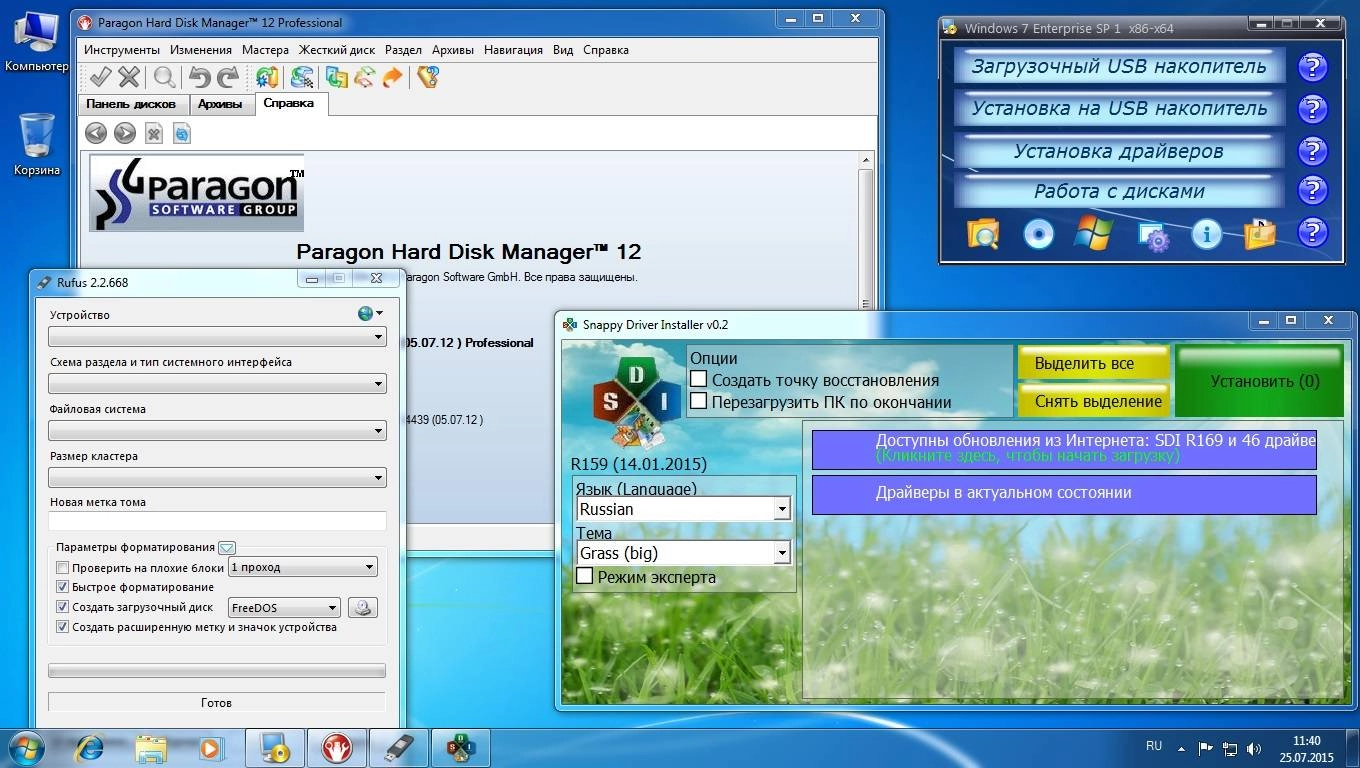Click the Rufus progress bar
This screenshot has height=768, width=1360.
217,671
